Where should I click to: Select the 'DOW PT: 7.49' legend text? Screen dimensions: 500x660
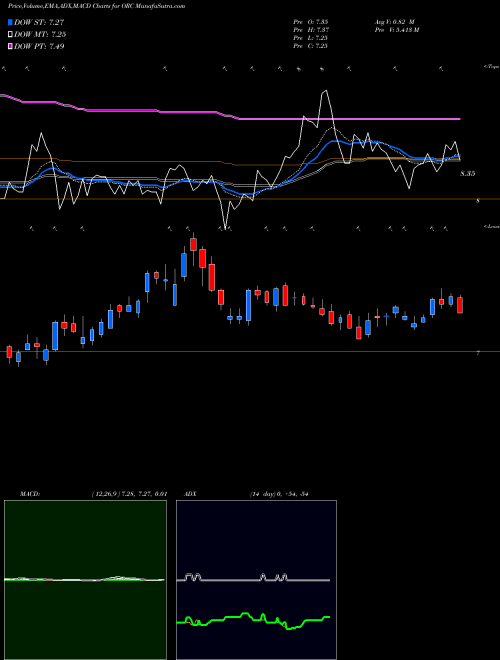tap(39, 46)
